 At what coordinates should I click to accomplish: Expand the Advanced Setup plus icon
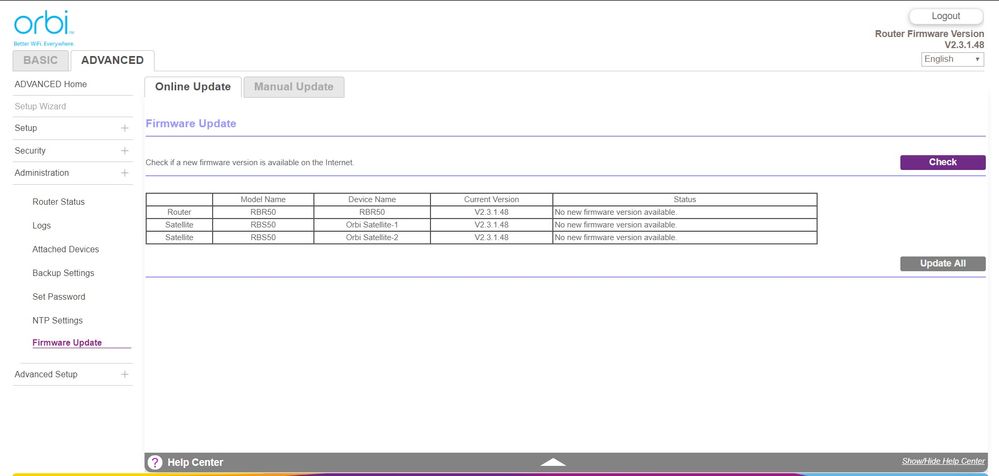click(124, 374)
